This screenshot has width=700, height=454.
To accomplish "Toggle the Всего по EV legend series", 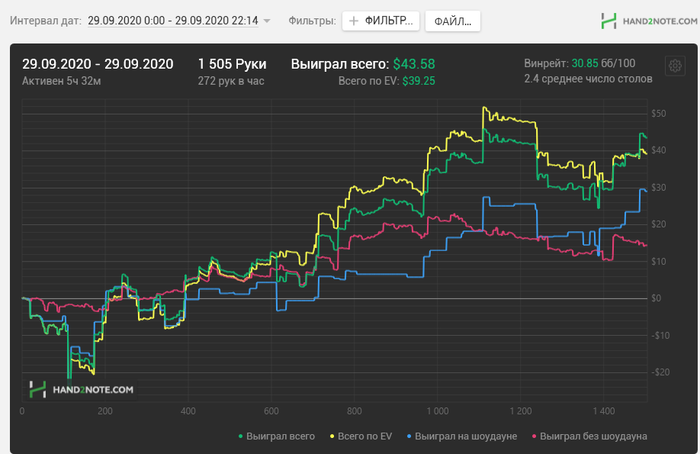I will coord(361,436).
